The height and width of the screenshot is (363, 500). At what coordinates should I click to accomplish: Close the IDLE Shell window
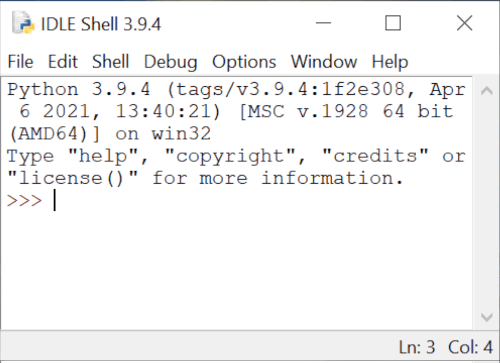tap(464, 23)
